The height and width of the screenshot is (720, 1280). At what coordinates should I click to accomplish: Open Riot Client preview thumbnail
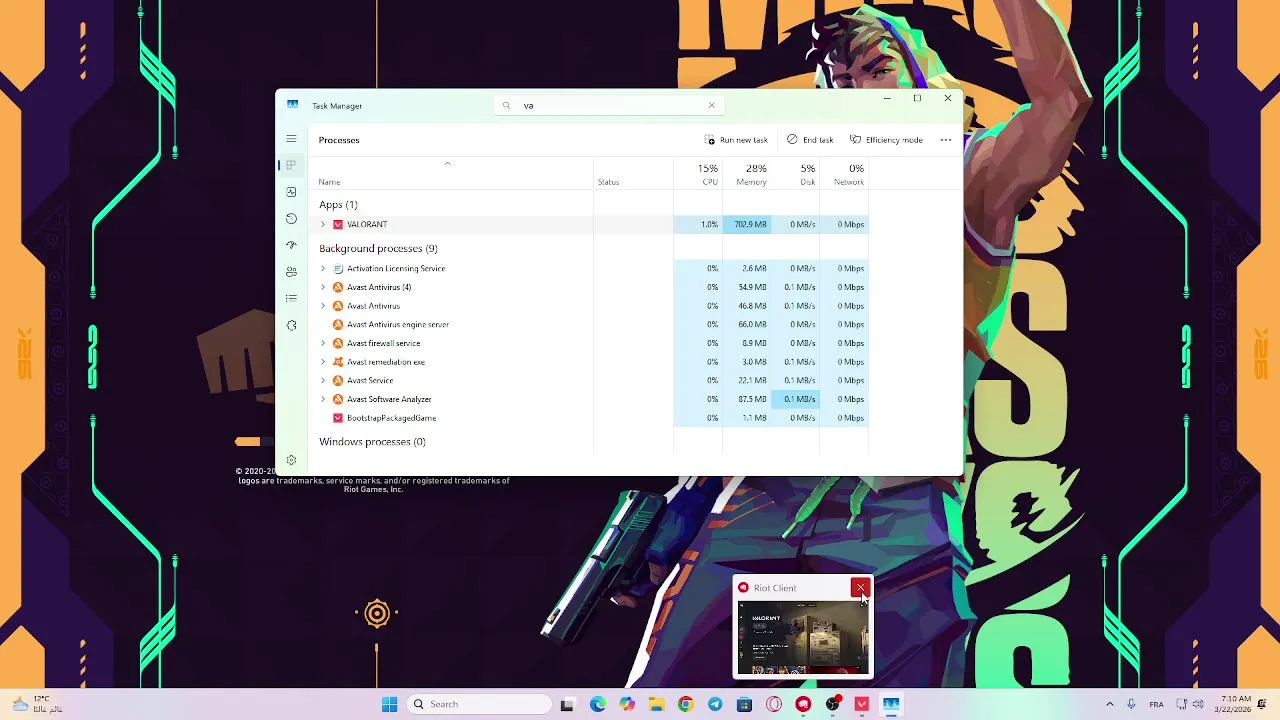pyautogui.click(x=803, y=638)
